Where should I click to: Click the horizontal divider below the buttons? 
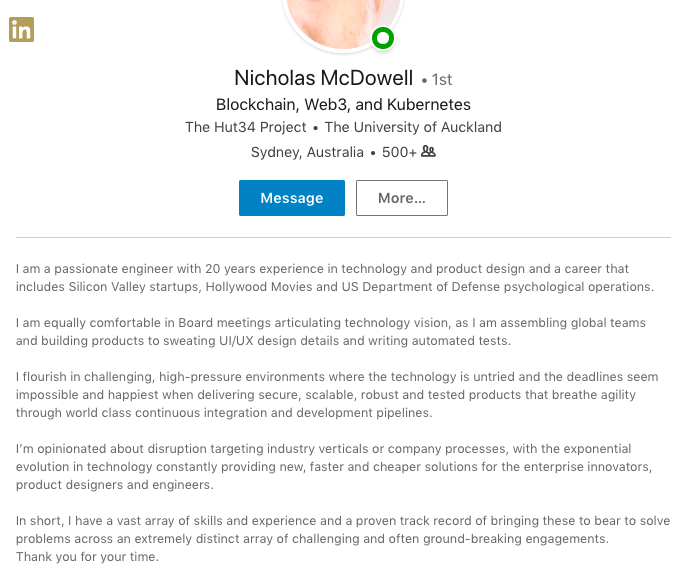(x=343, y=238)
